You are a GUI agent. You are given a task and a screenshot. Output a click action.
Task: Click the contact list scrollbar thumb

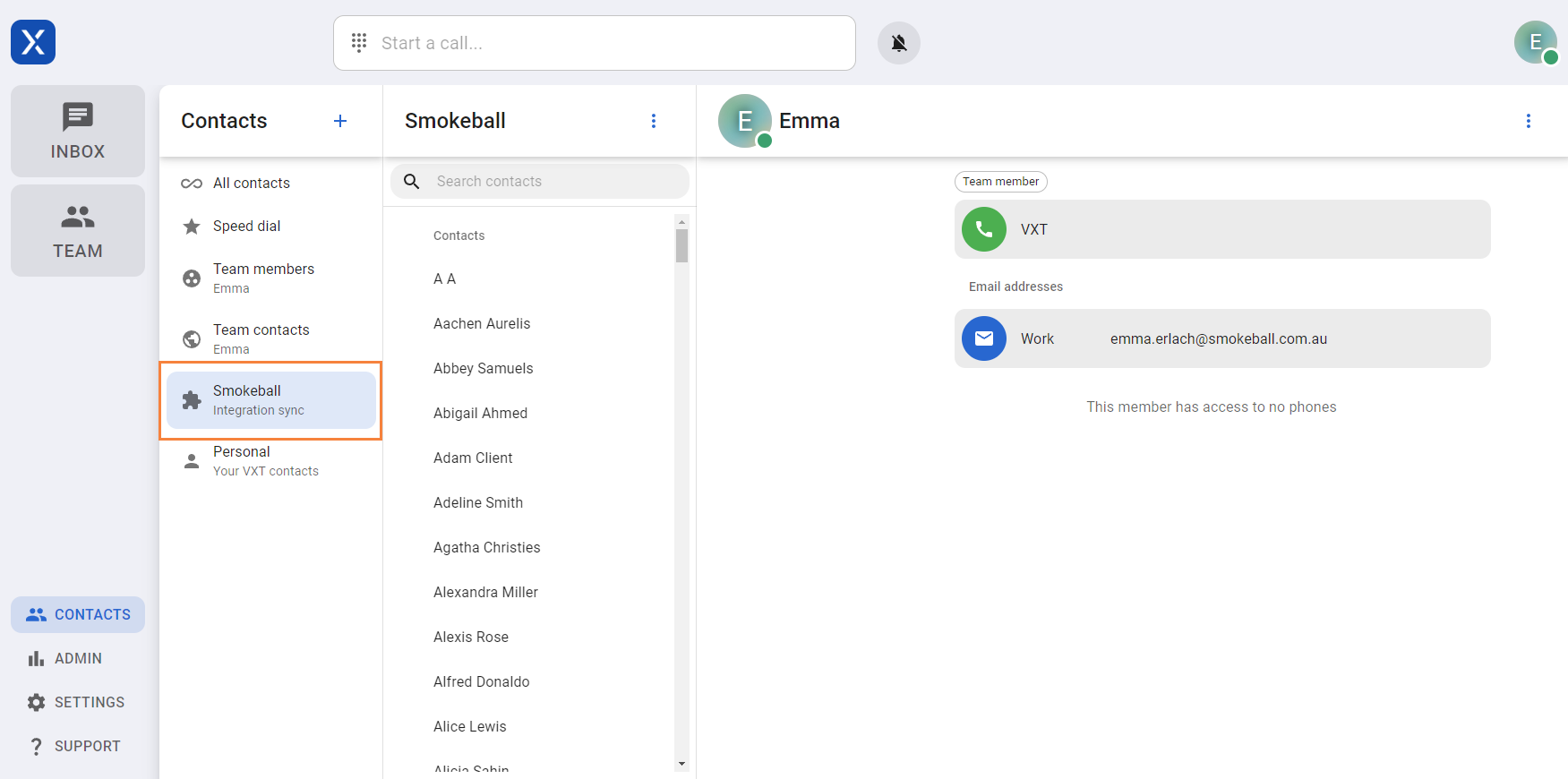tap(682, 245)
